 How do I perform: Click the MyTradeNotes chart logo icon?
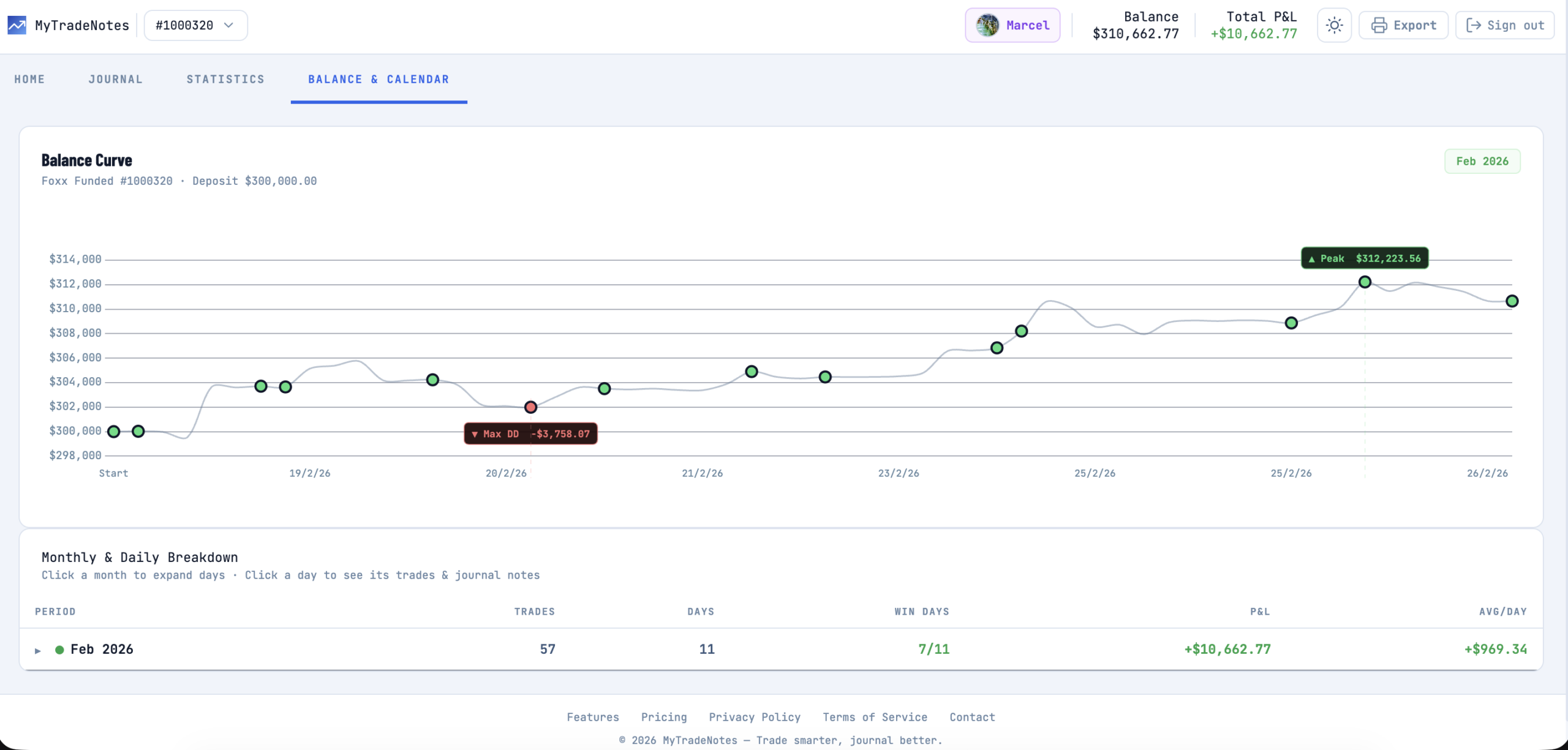(17, 25)
